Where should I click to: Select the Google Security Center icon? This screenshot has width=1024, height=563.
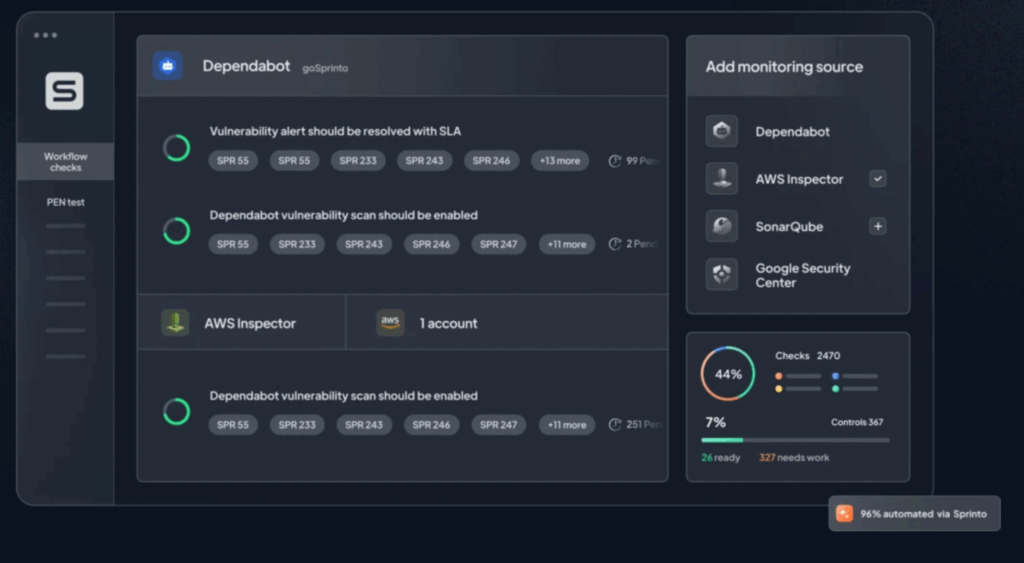(x=721, y=274)
